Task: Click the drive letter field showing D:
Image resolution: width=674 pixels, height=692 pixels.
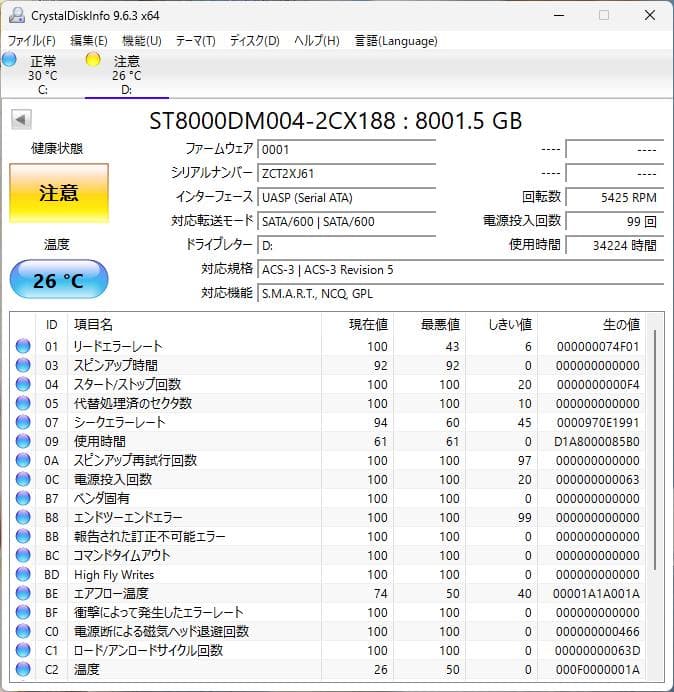Action: point(346,245)
